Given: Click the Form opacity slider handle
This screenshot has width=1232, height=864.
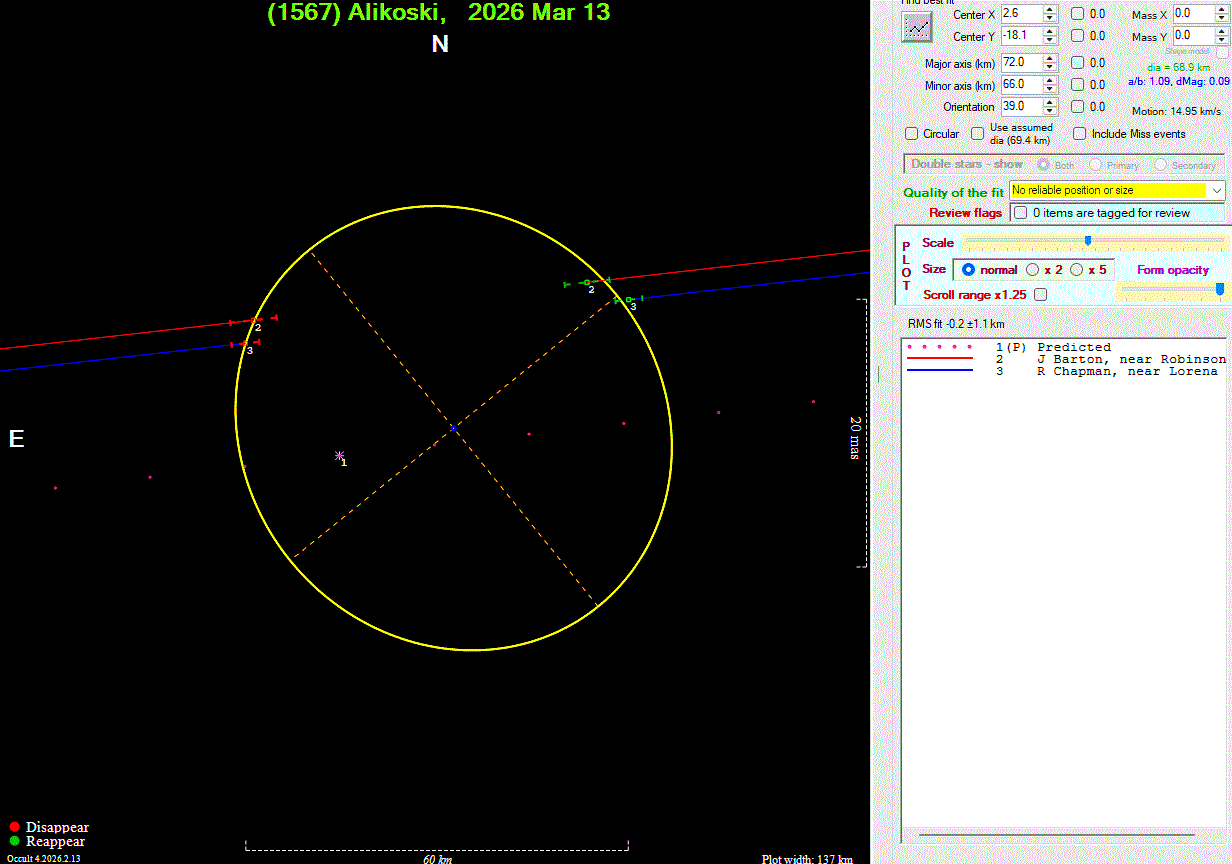Looking at the screenshot, I should point(1219,289).
